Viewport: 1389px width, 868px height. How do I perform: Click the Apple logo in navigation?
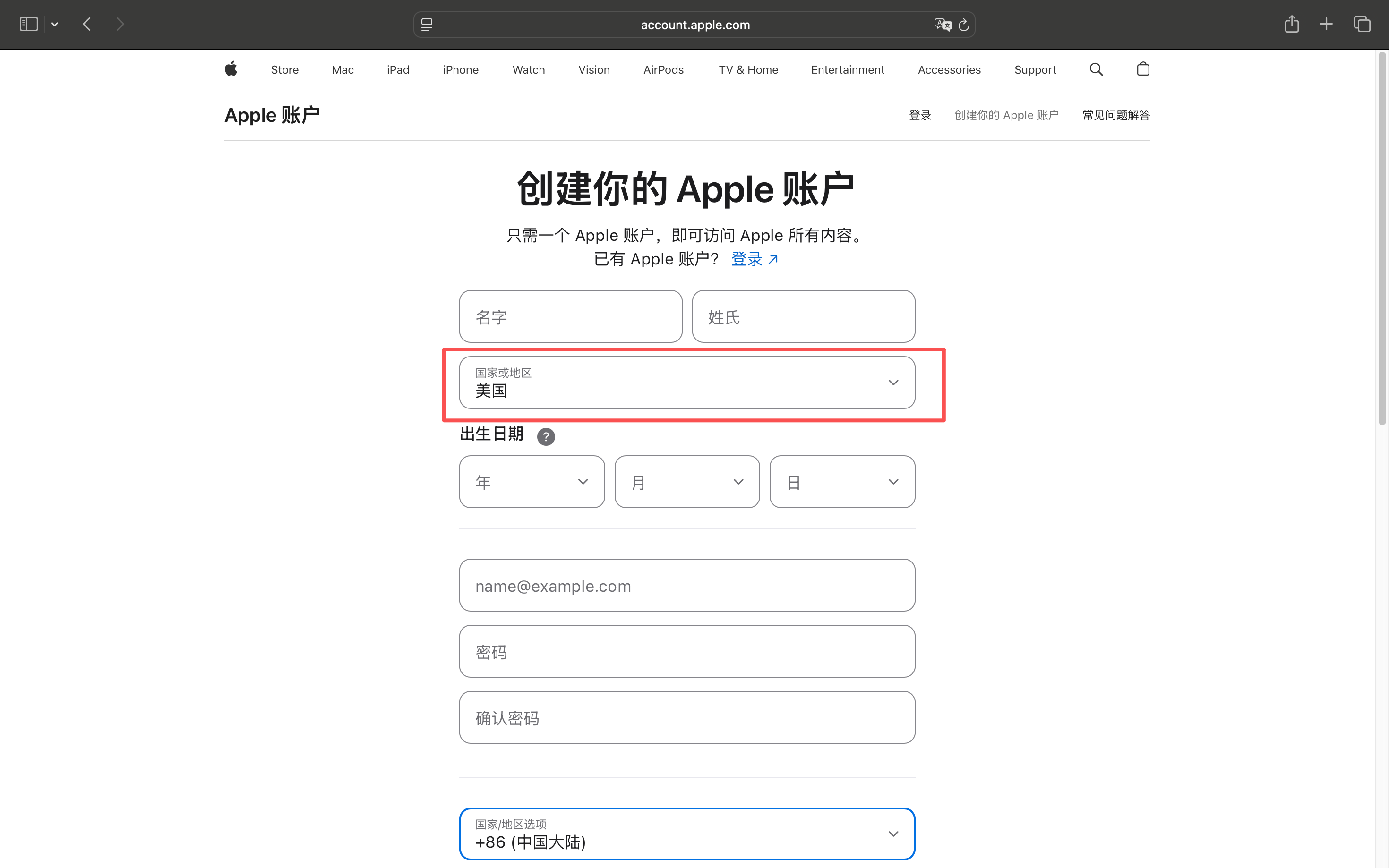(231, 69)
